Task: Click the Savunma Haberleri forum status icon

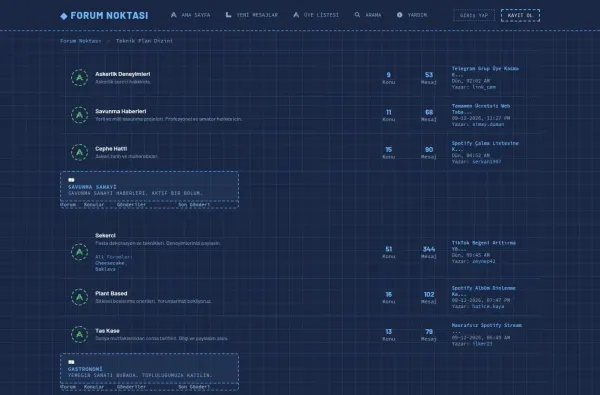Action: coord(80,115)
